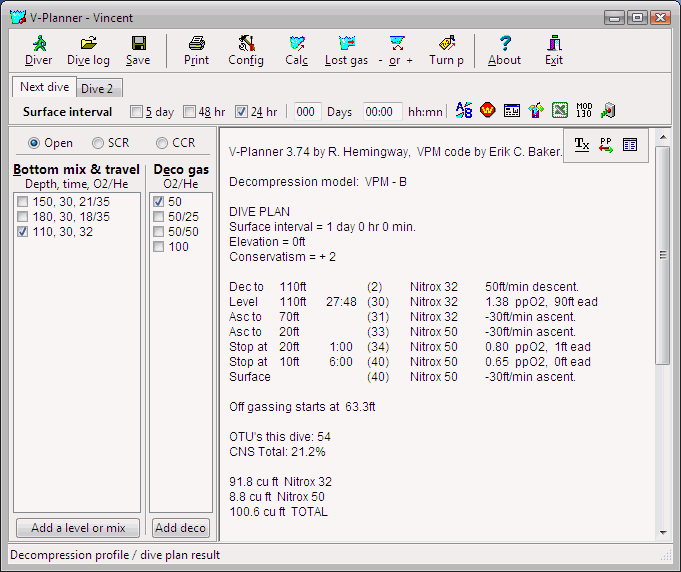
Task: Select the CCR radio button
Action: click(x=162, y=143)
